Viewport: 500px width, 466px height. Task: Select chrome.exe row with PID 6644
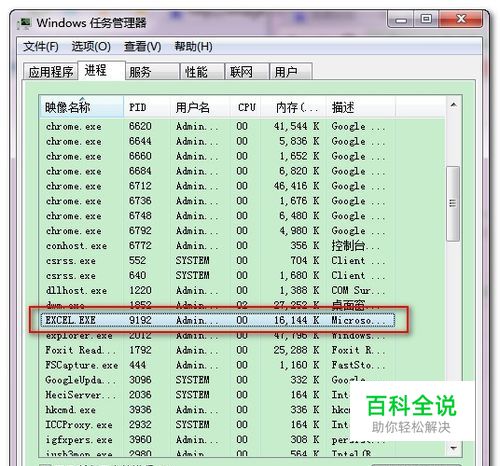[217, 141]
